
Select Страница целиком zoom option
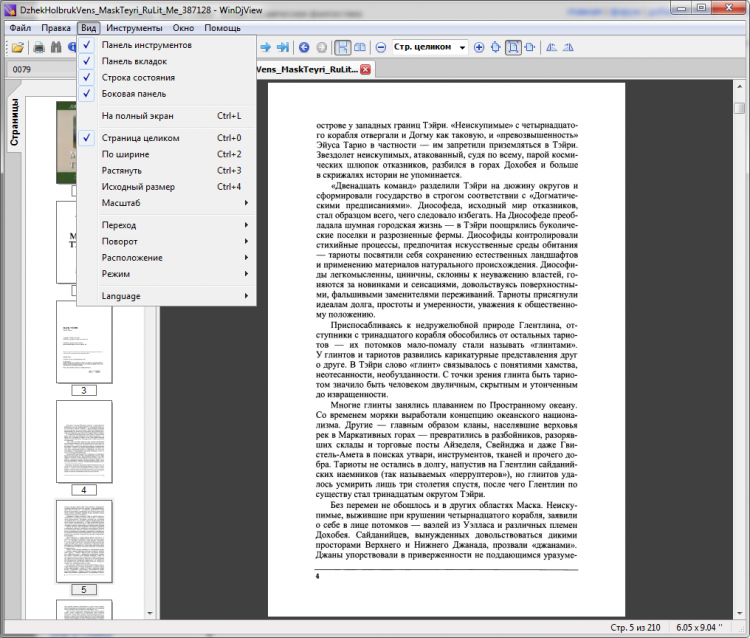166,138
